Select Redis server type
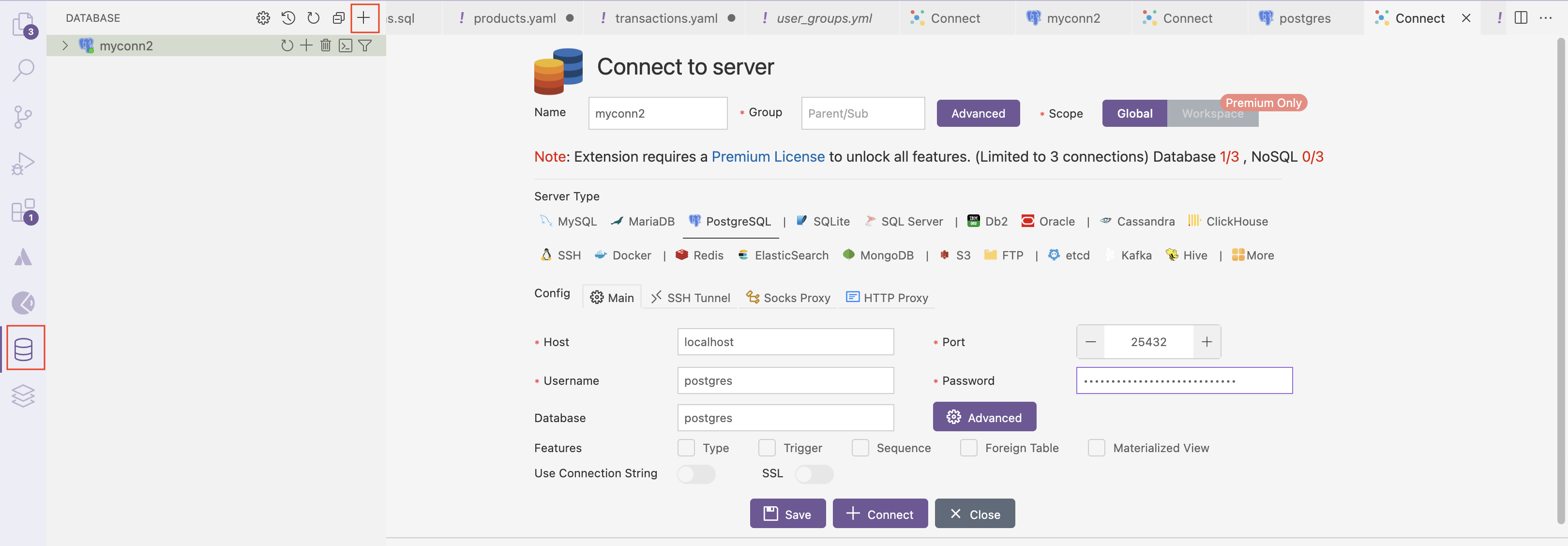Screen dimensions: 1568x546 699,255
